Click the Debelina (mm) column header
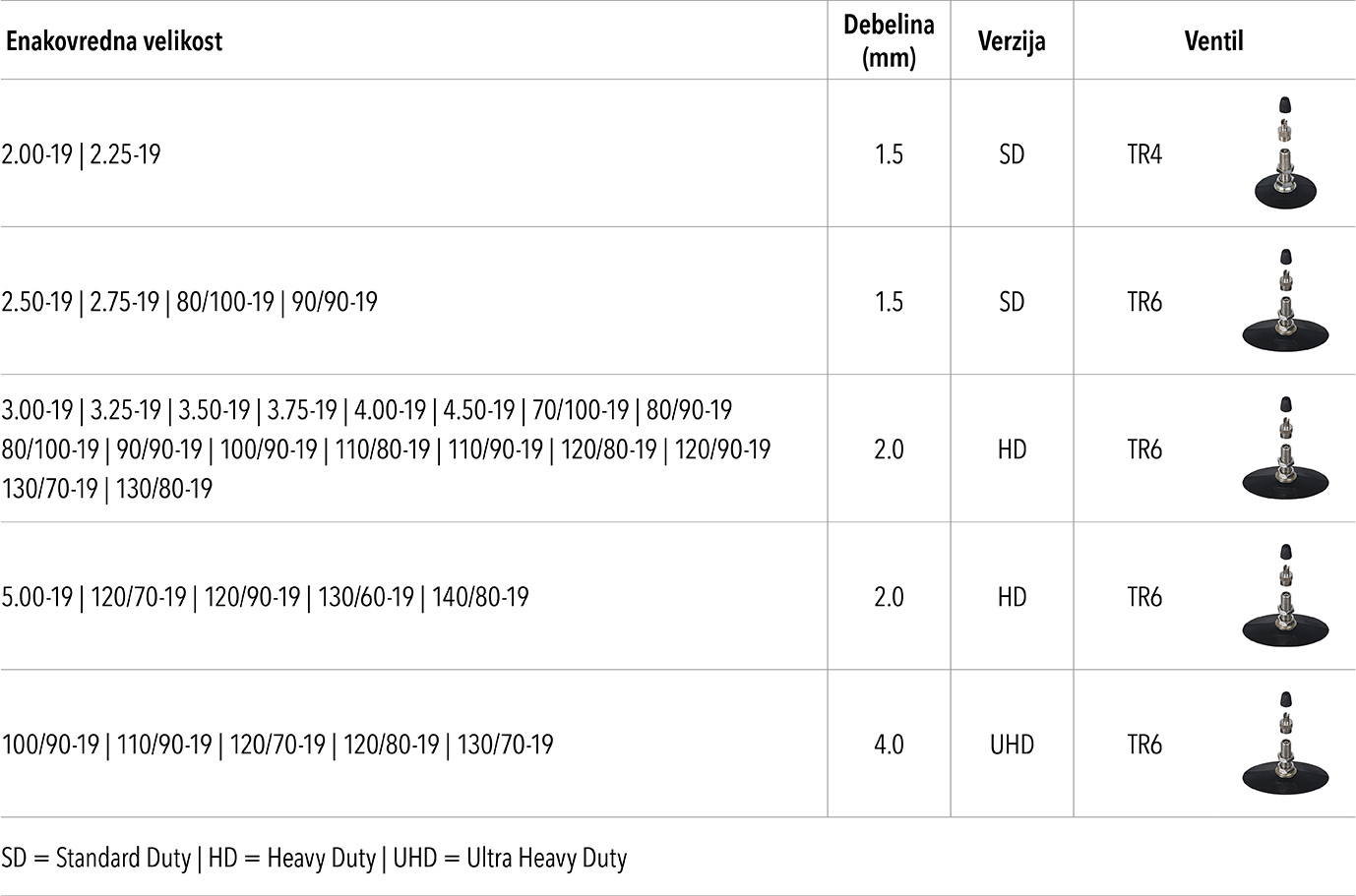The height and width of the screenshot is (896, 1356). 889,41
